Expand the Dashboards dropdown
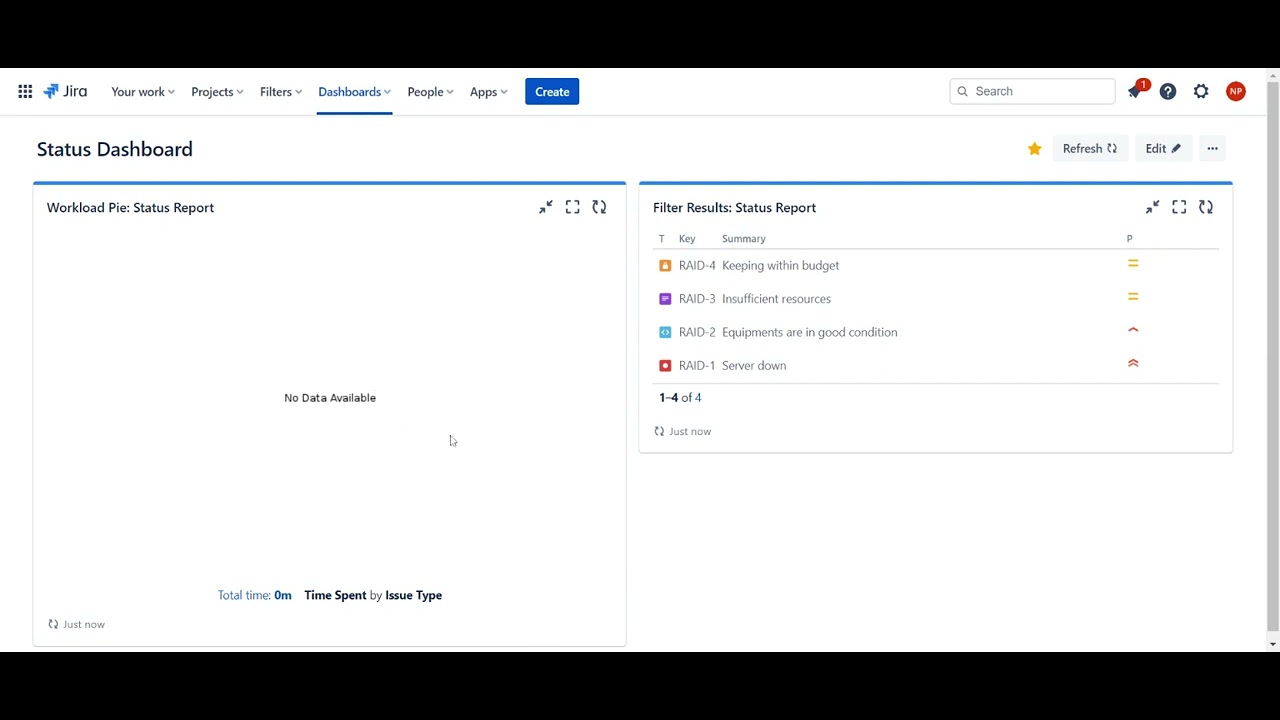The width and height of the screenshot is (1280, 720). tap(354, 92)
